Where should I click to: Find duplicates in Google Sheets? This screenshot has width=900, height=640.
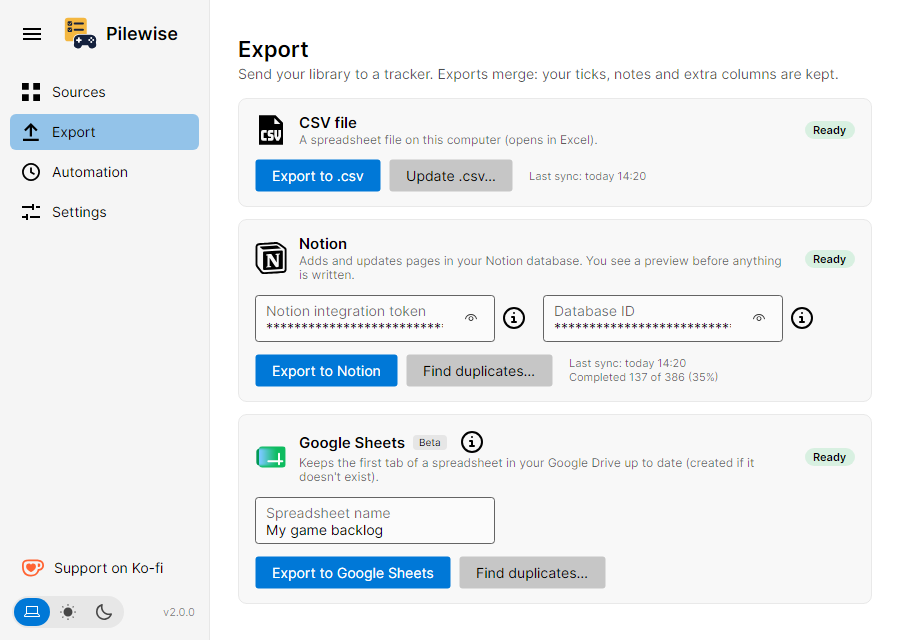pos(532,573)
